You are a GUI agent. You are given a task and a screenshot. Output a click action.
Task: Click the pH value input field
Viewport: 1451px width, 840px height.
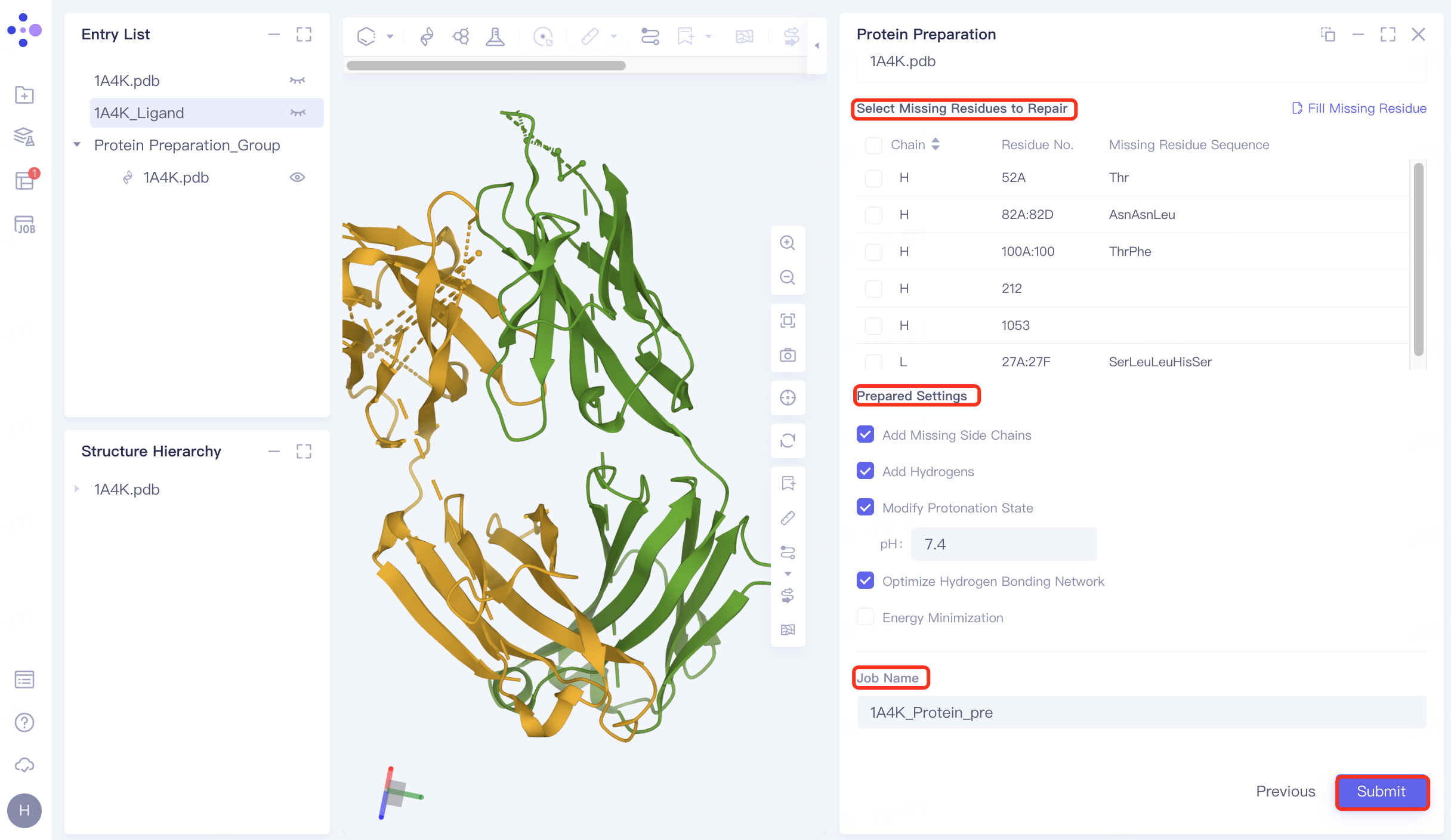pos(1004,544)
